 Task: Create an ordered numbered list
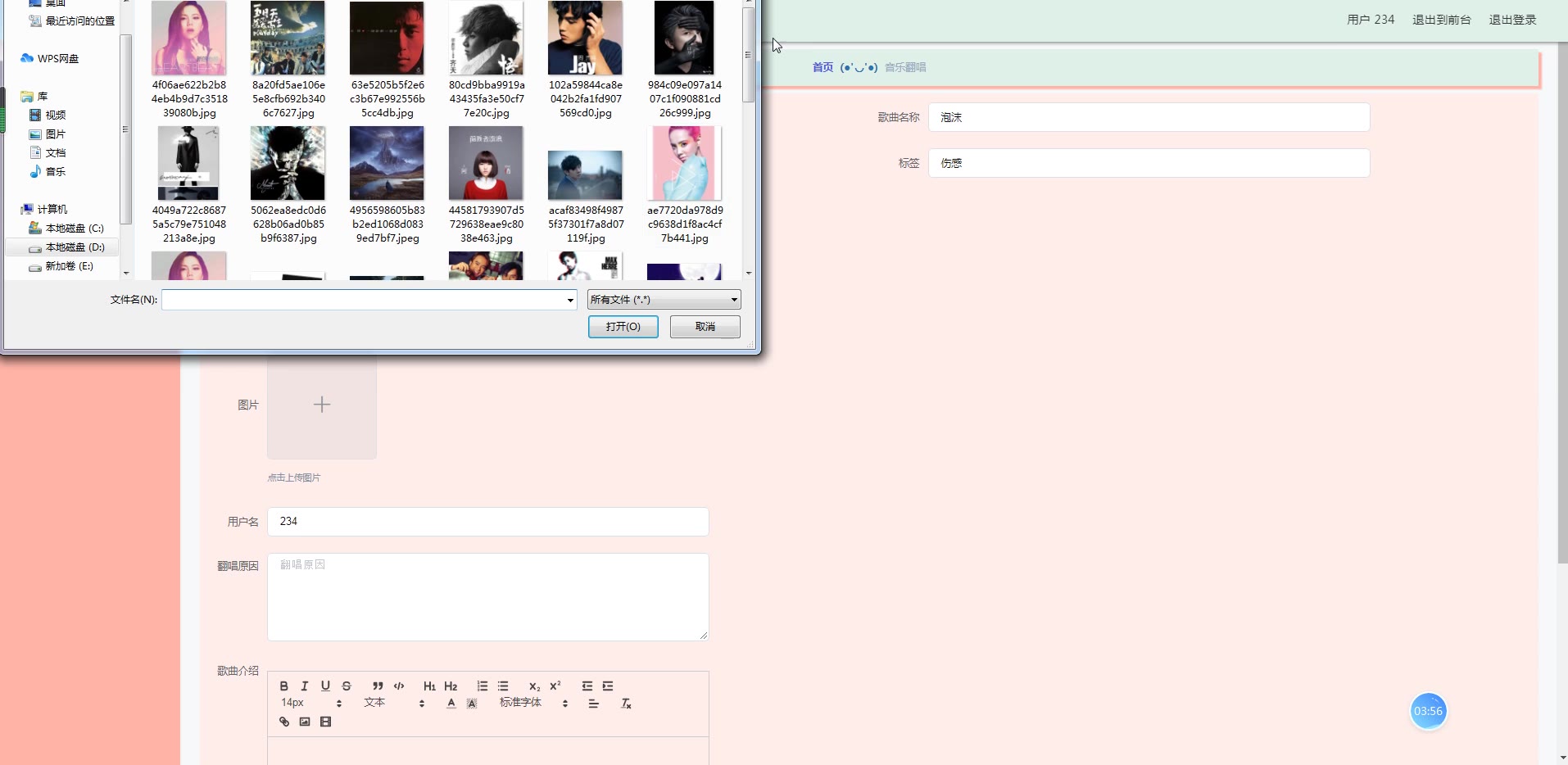point(483,686)
